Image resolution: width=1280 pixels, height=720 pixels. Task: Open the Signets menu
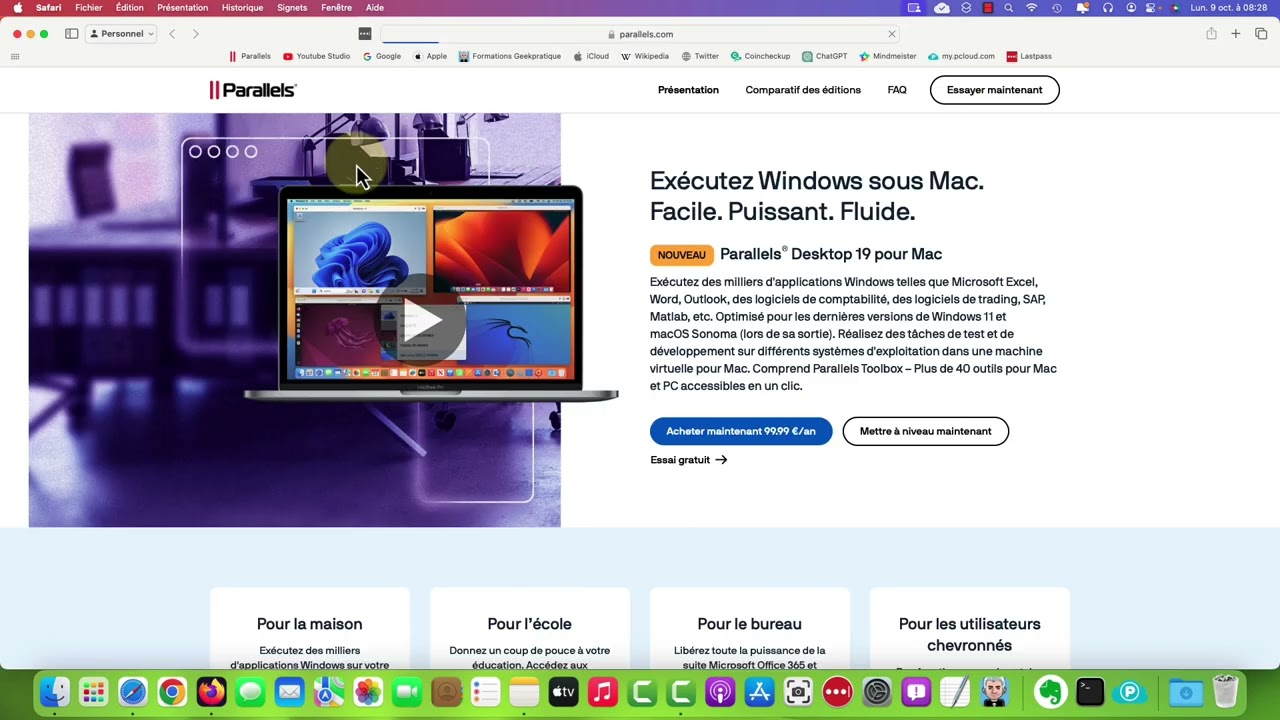point(292,8)
